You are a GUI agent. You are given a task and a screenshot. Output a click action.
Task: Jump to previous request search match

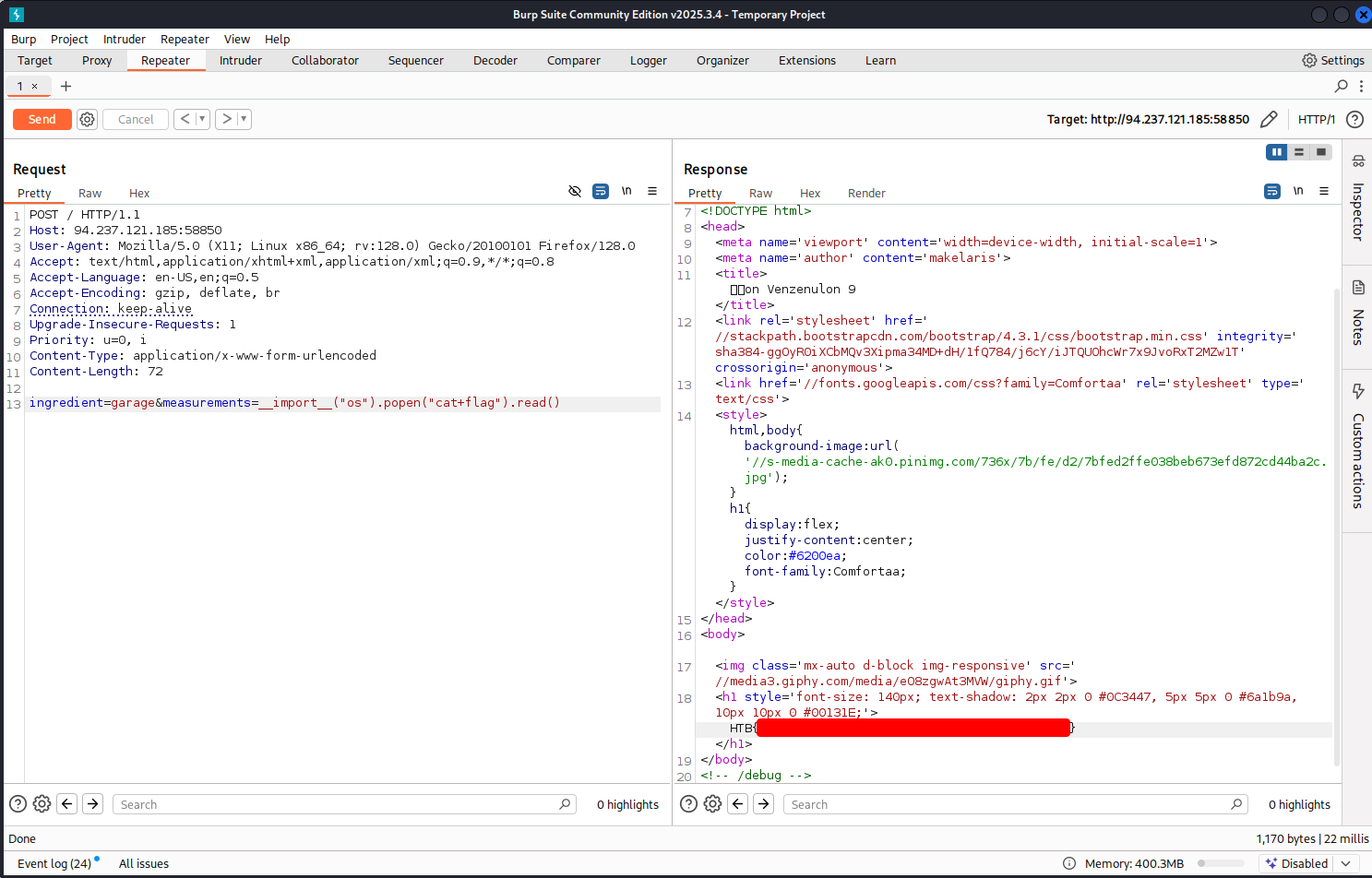67,804
